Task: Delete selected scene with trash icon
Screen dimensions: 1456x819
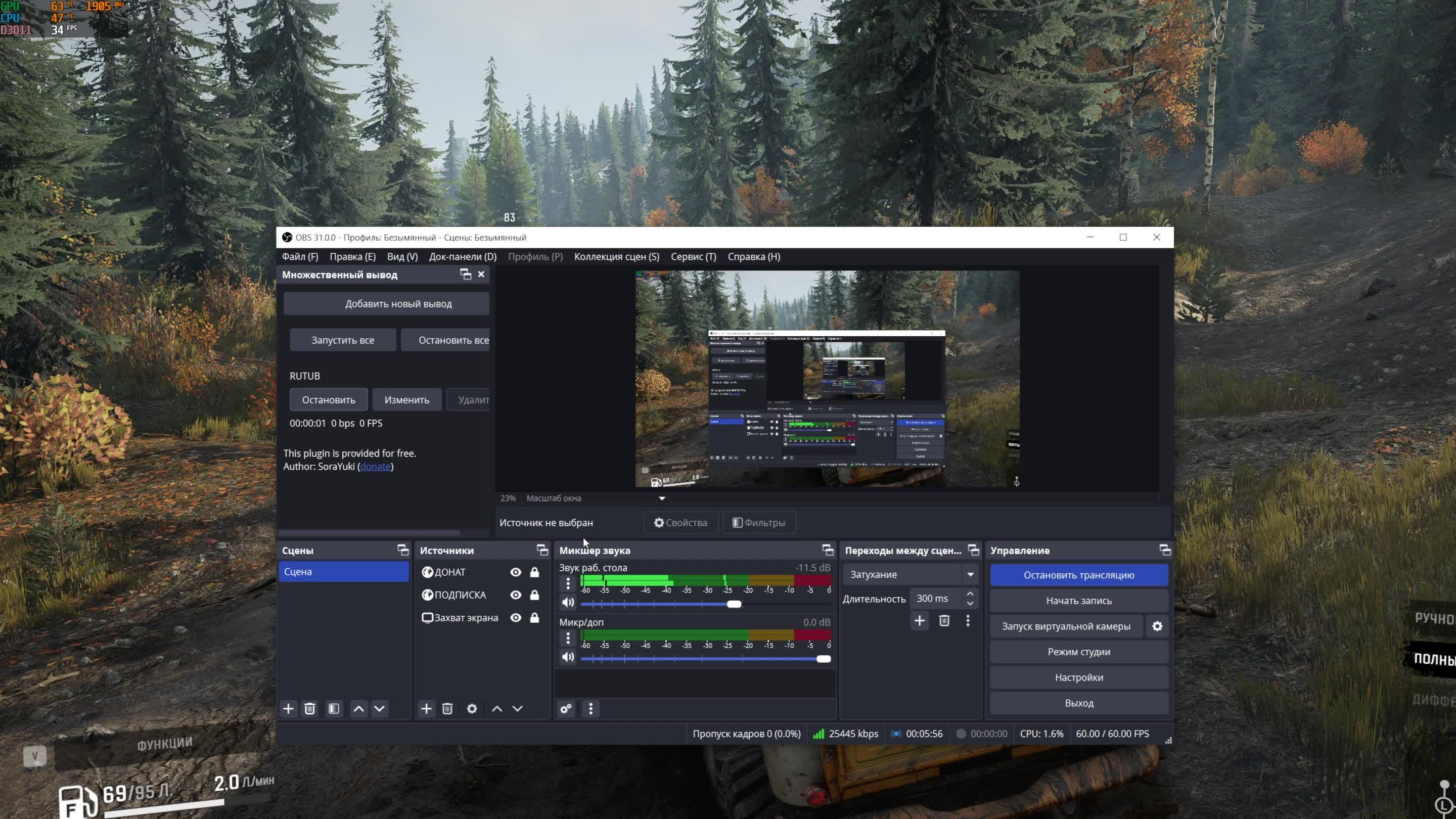Action: tap(310, 709)
